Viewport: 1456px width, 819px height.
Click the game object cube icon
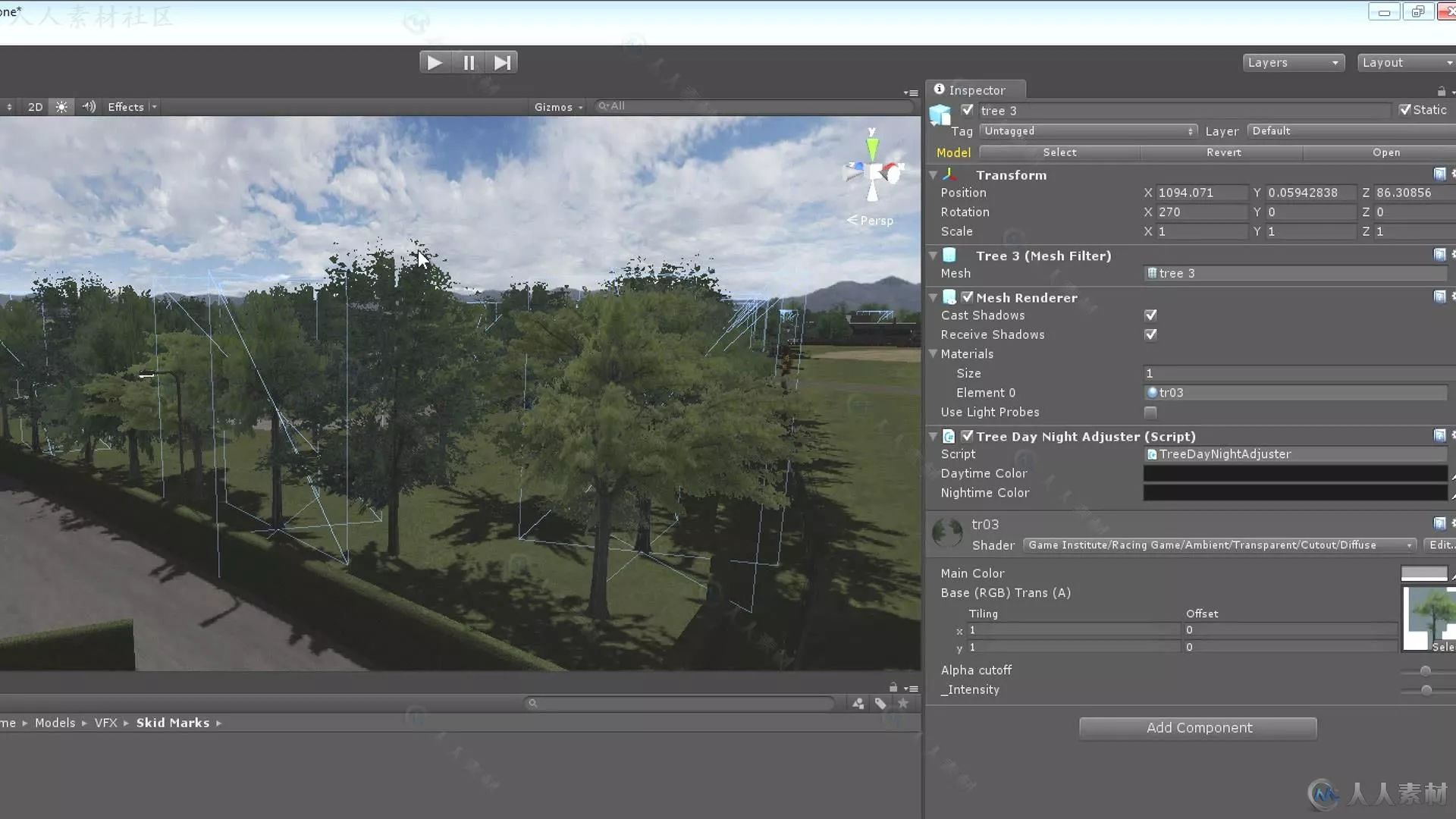[x=940, y=115]
